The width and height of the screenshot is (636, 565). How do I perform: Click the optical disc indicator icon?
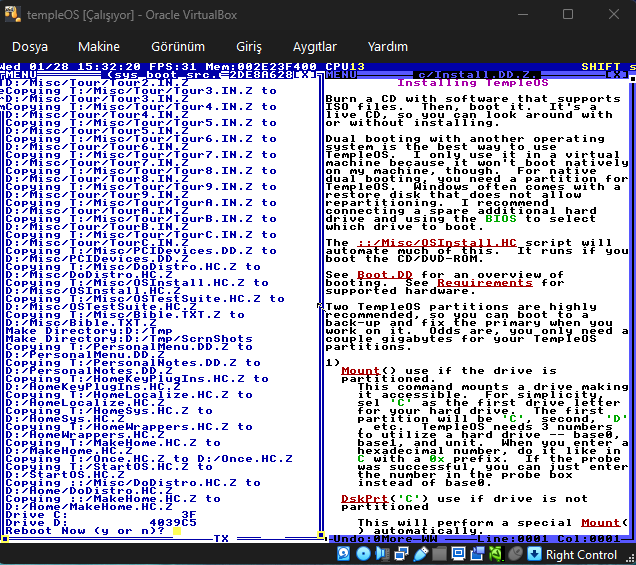363,554
